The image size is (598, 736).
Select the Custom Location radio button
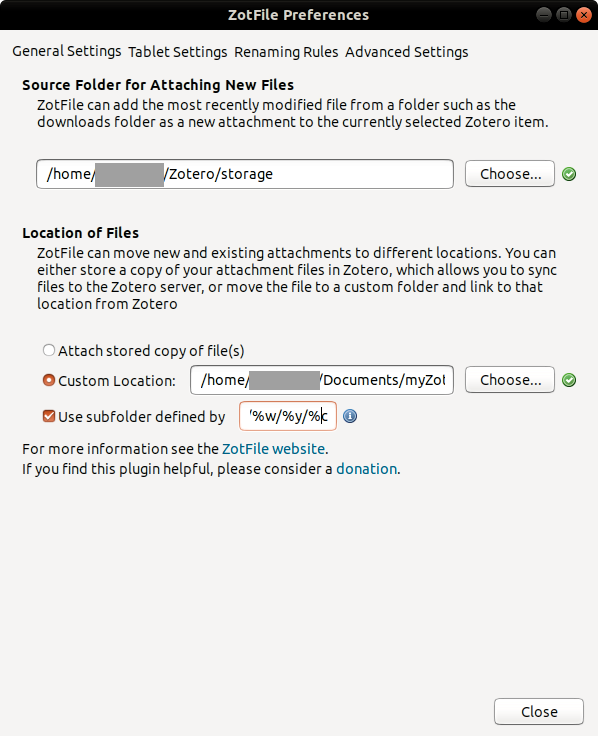[49, 380]
